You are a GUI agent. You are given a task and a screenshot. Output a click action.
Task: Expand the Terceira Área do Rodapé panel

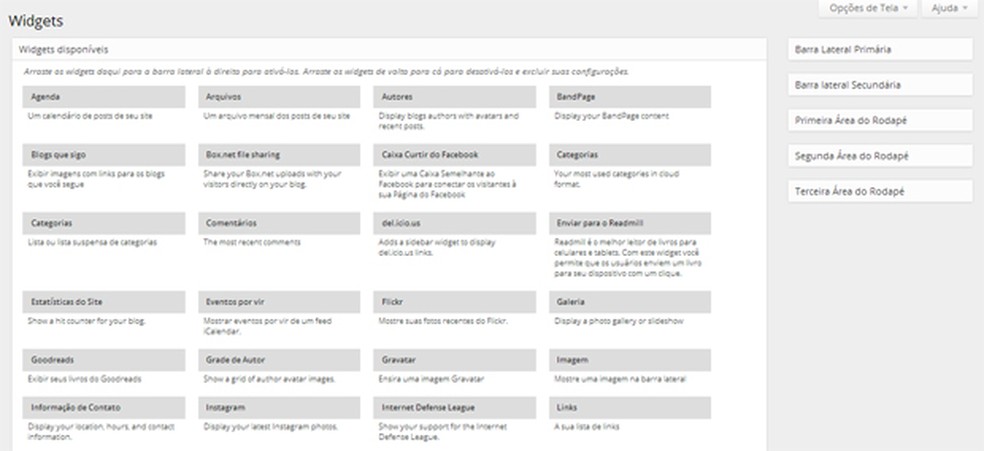(x=879, y=191)
